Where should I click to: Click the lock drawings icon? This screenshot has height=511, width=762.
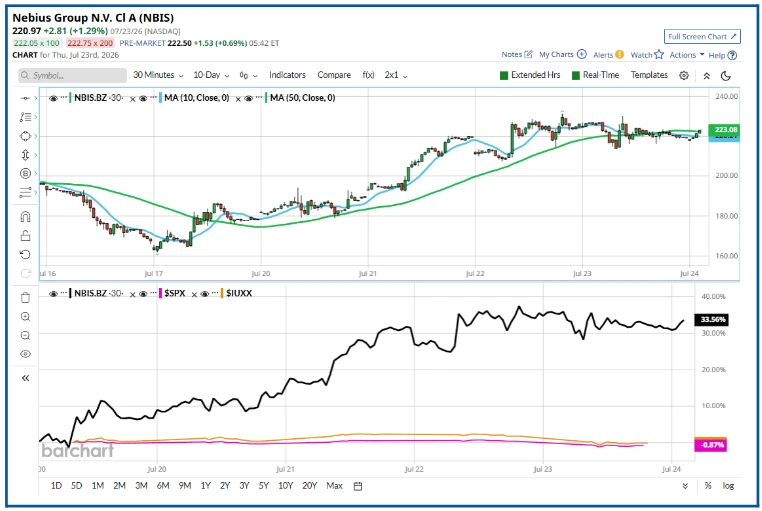(25, 236)
